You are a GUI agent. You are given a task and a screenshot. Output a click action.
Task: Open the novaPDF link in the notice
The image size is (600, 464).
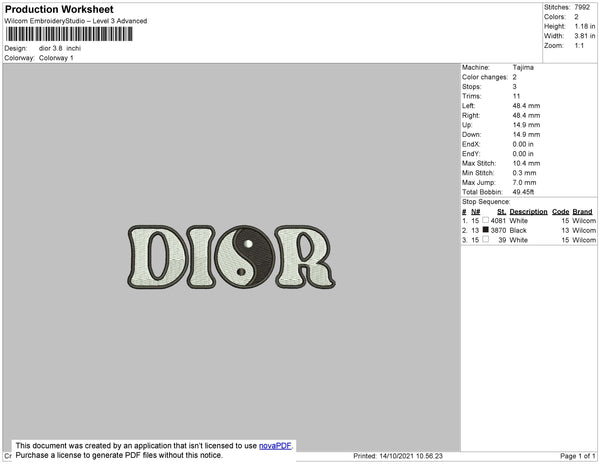pyautogui.click(x=275, y=446)
